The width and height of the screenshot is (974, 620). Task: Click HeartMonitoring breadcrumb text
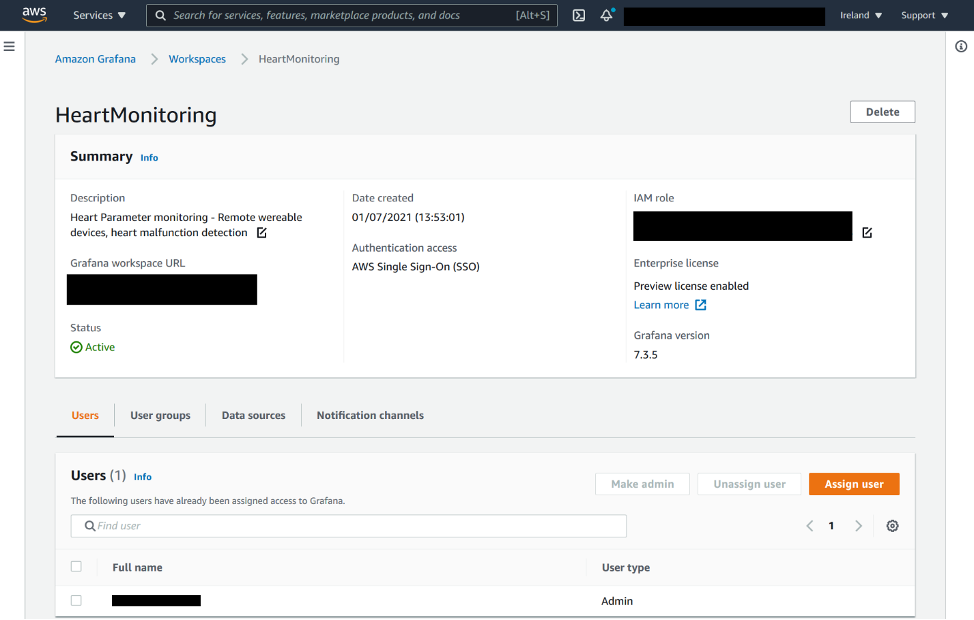tap(299, 59)
